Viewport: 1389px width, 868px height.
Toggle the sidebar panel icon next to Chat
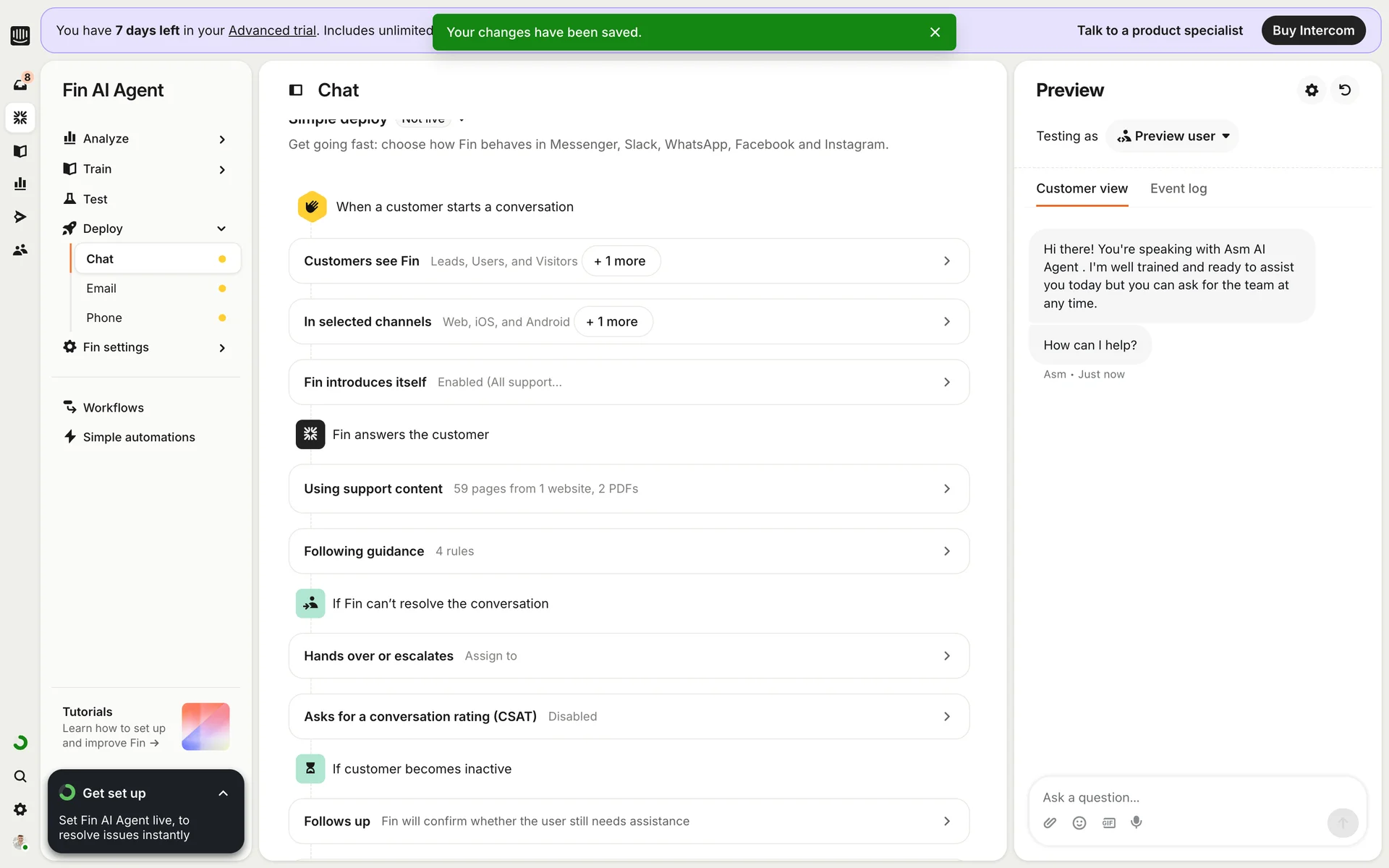pyautogui.click(x=296, y=90)
